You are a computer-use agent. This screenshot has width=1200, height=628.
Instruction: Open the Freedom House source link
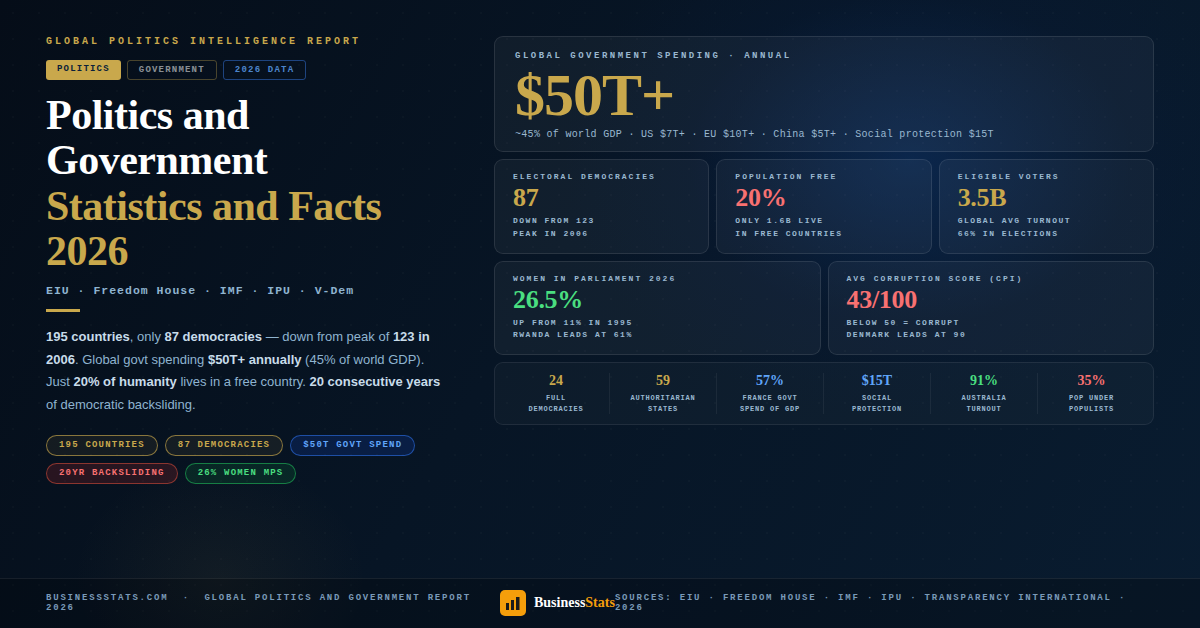pyautogui.click(x=769, y=597)
